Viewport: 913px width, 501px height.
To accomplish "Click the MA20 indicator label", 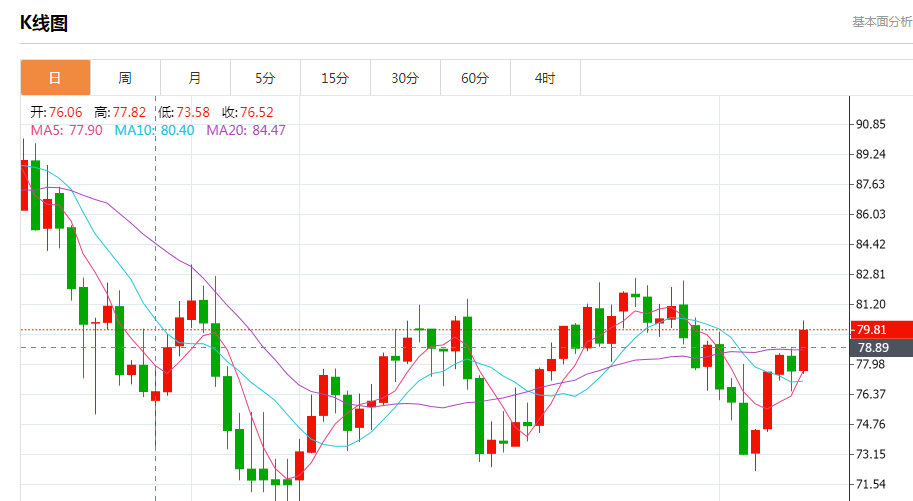I will coord(246,130).
